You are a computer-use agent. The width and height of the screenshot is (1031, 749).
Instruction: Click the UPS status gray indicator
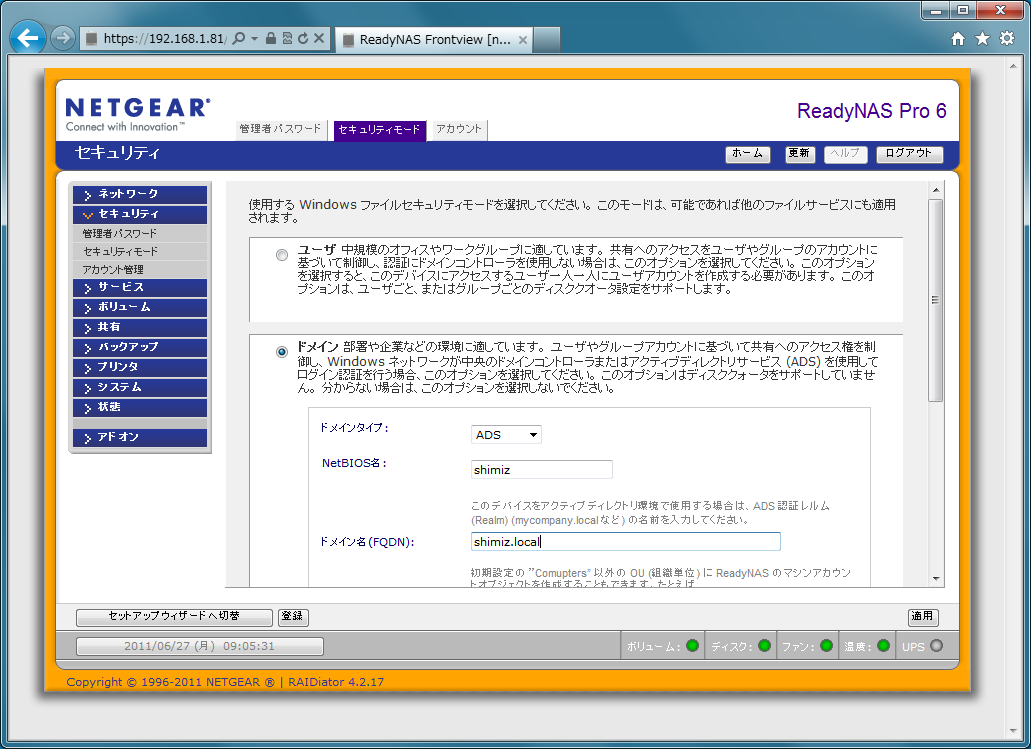936,646
